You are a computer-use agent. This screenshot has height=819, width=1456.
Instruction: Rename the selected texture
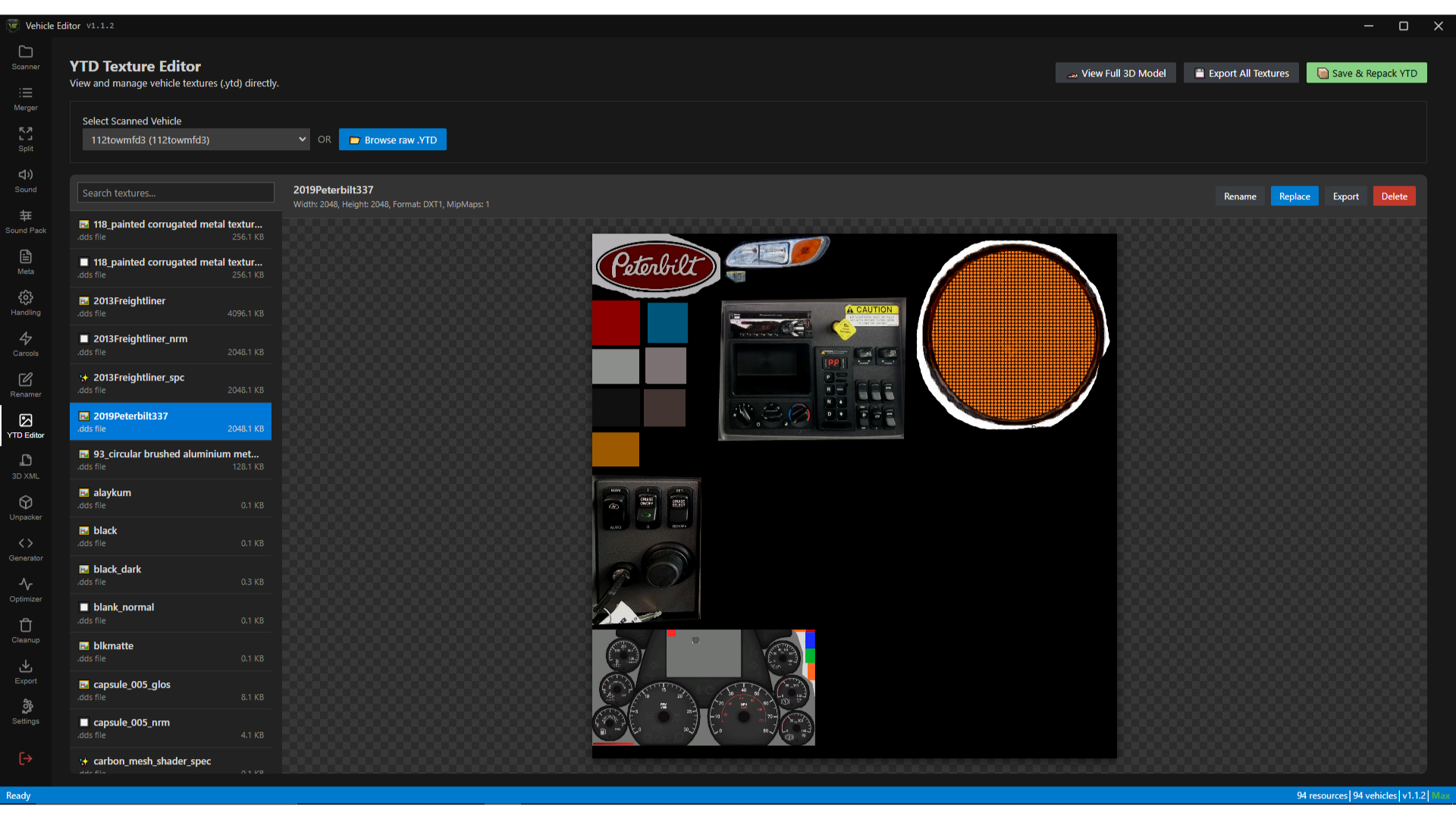(1240, 196)
